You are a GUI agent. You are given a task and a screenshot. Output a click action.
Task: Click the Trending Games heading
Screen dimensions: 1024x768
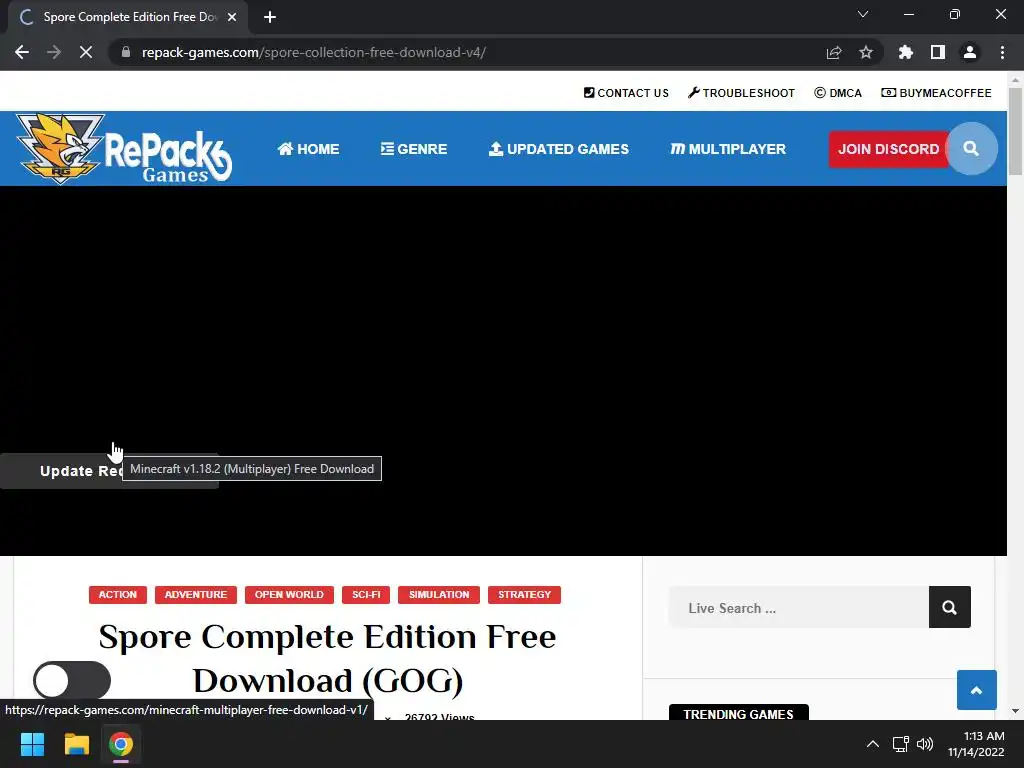click(x=739, y=714)
